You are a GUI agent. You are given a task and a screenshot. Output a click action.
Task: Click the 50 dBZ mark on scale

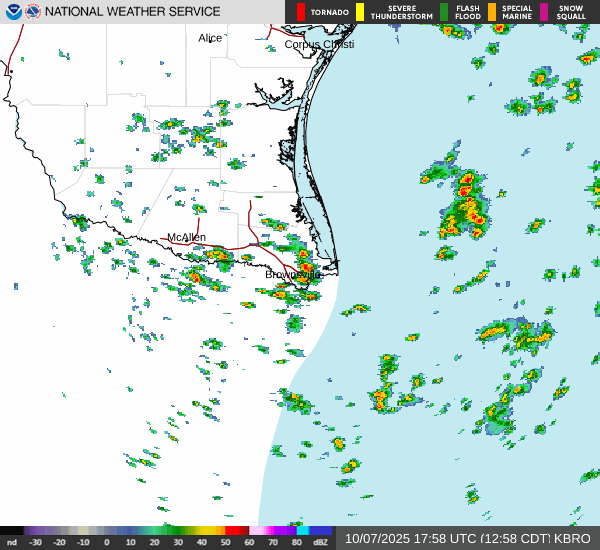coord(225,542)
